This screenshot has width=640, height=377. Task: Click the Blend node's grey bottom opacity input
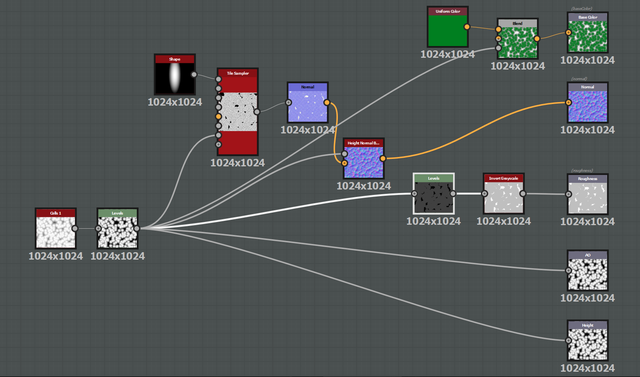498,48
